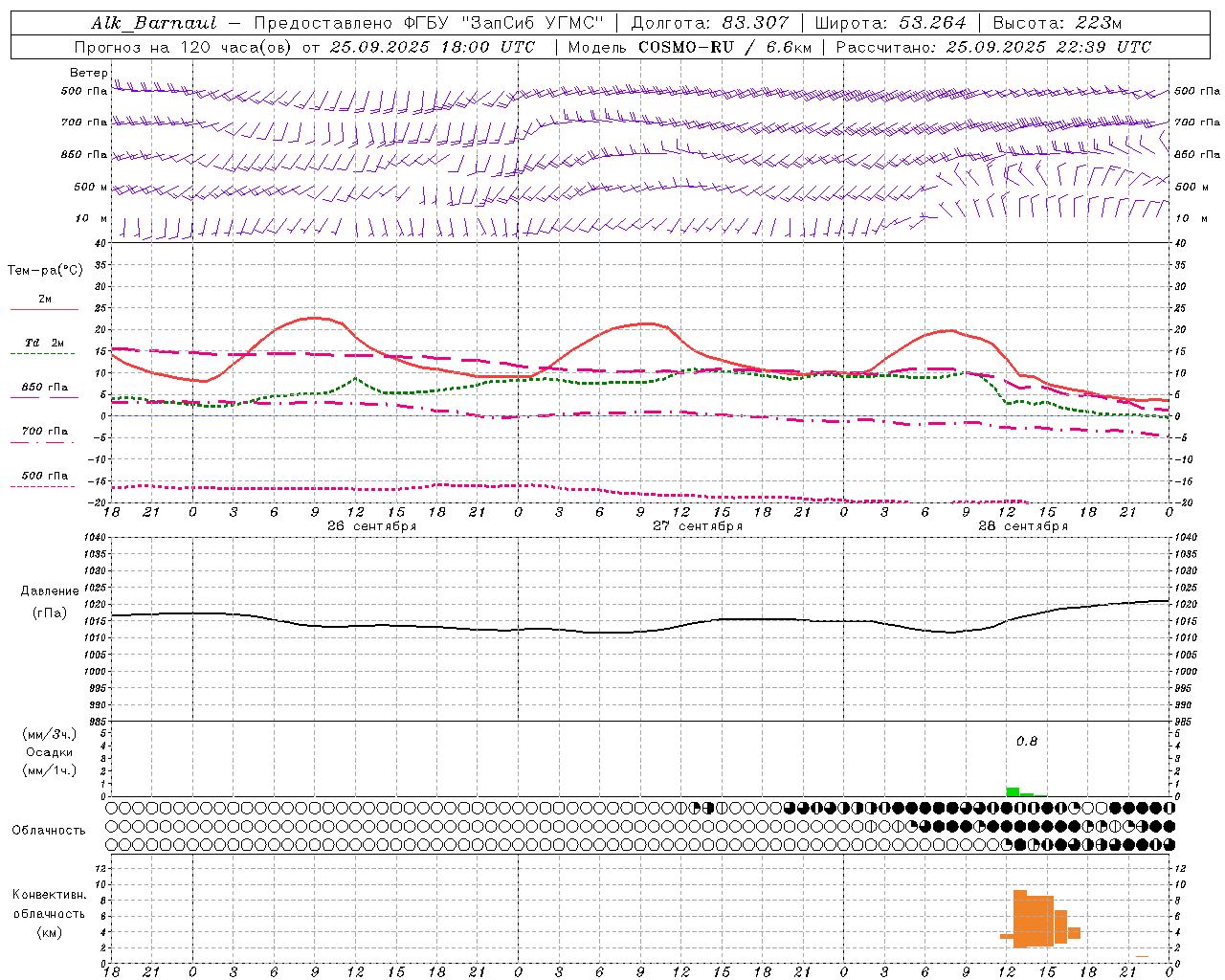
Task: Click the 26 сентября date label
Action: point(371,526)
